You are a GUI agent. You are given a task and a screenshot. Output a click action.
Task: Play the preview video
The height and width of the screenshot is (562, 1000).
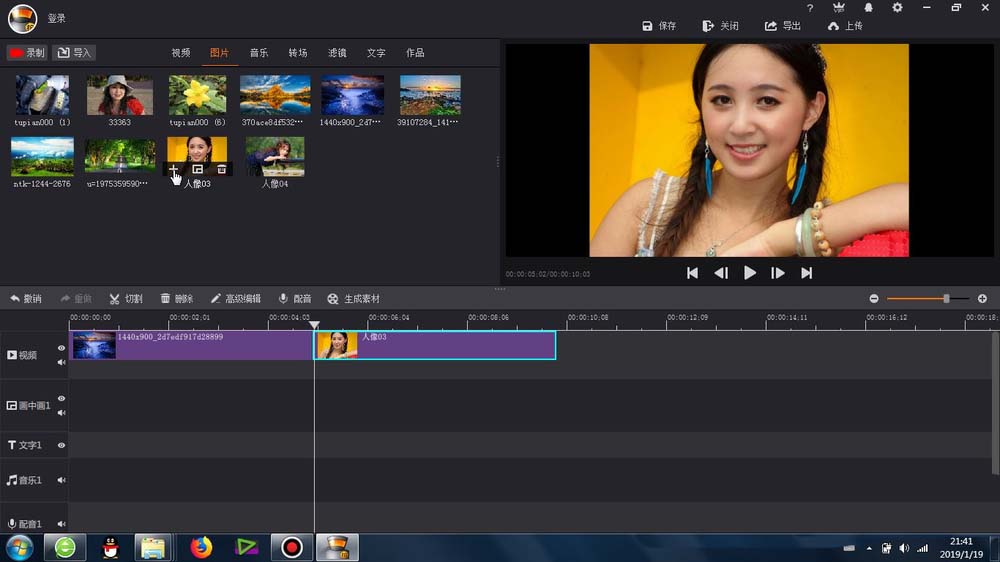[x=749, y=273]
